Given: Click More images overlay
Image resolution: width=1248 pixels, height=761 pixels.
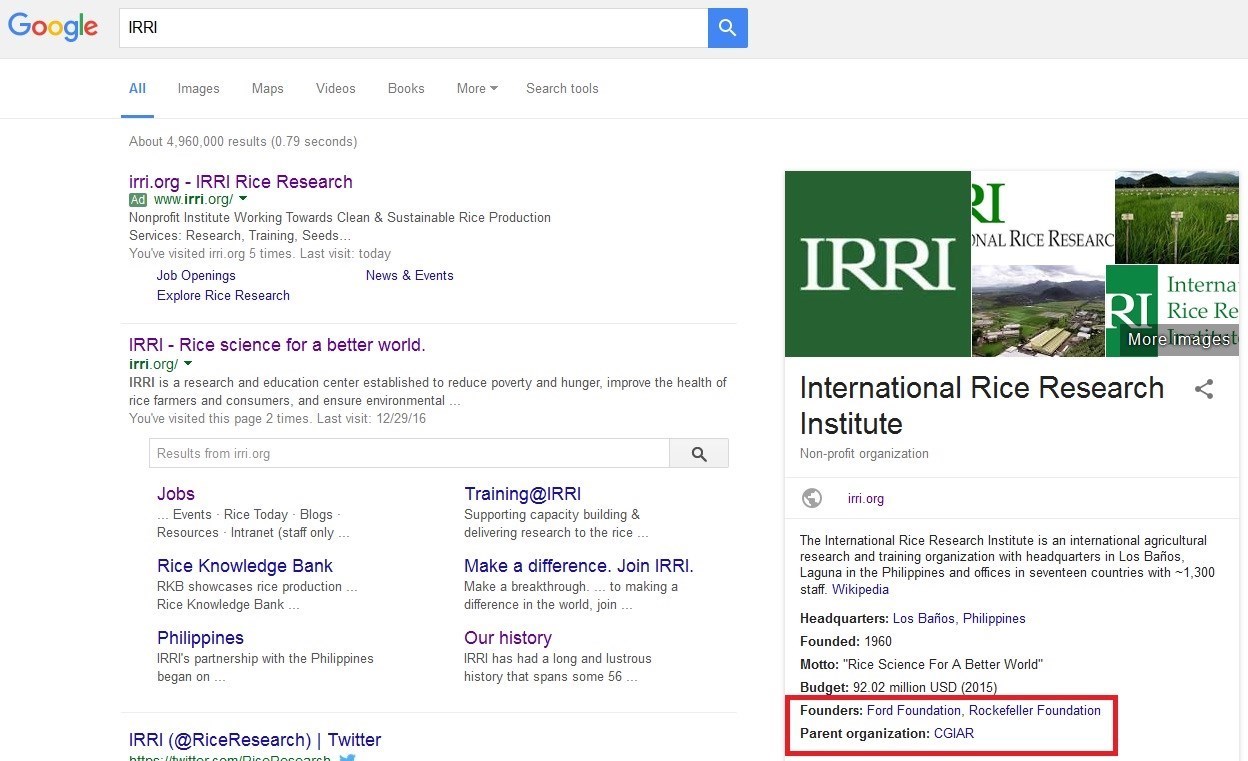Looking at the screenshot, I should point(1178,339).
